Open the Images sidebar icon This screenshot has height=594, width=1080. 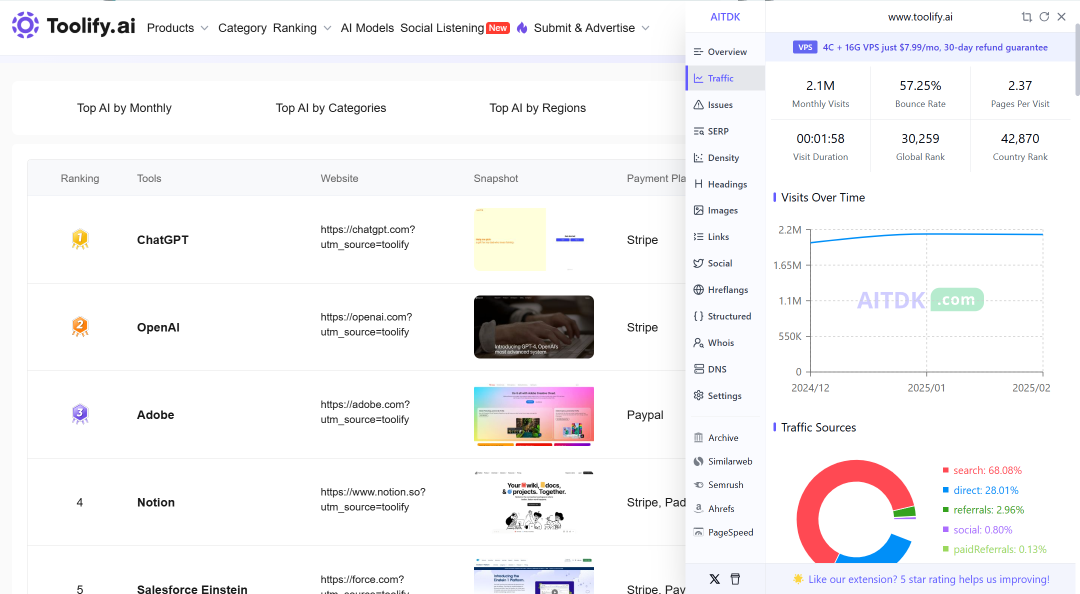(698, 210)
